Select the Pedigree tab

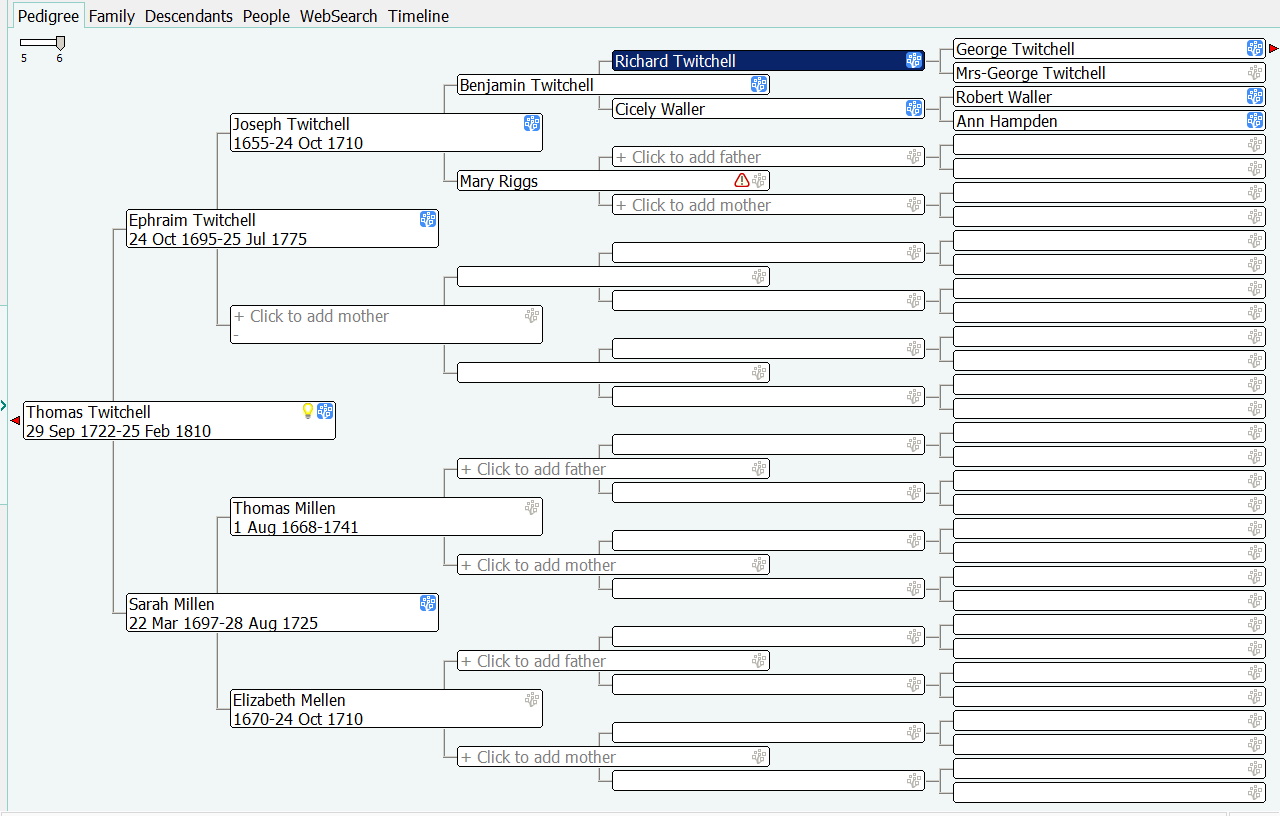[48, 16]
